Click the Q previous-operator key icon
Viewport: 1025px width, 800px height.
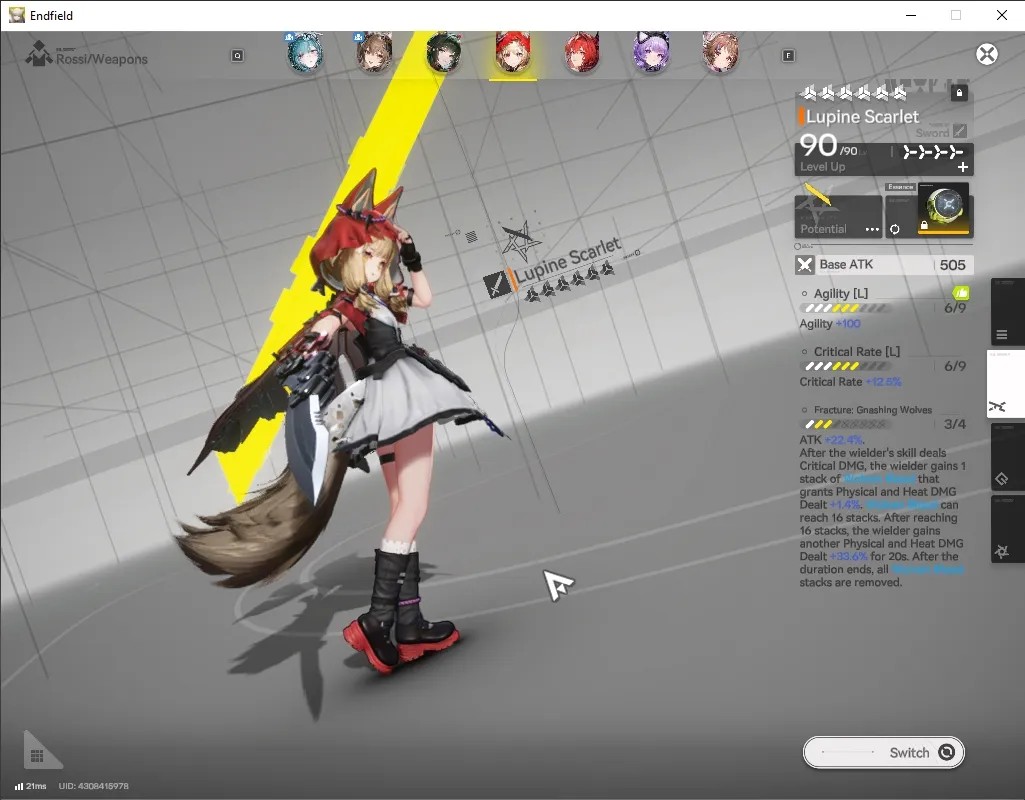pyautogui.click(x=237, y=56)
